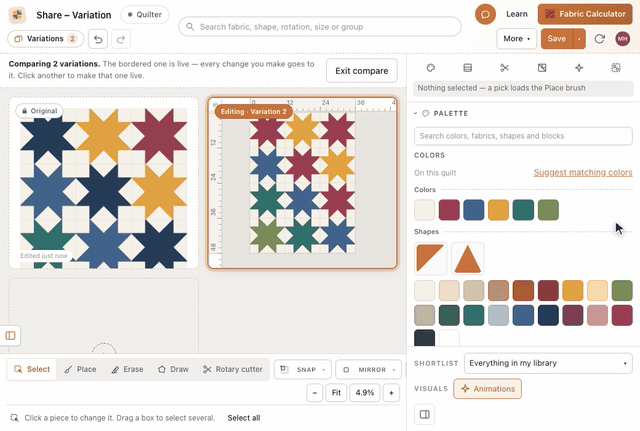Click the quilt app logo icon
This screenshot has height=431, width=640.
click(17, 15)
